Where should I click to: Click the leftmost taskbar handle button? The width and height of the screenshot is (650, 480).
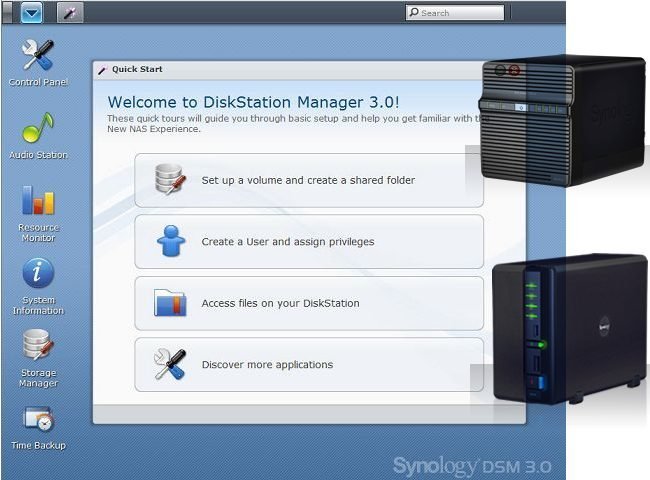coord(7,12)
